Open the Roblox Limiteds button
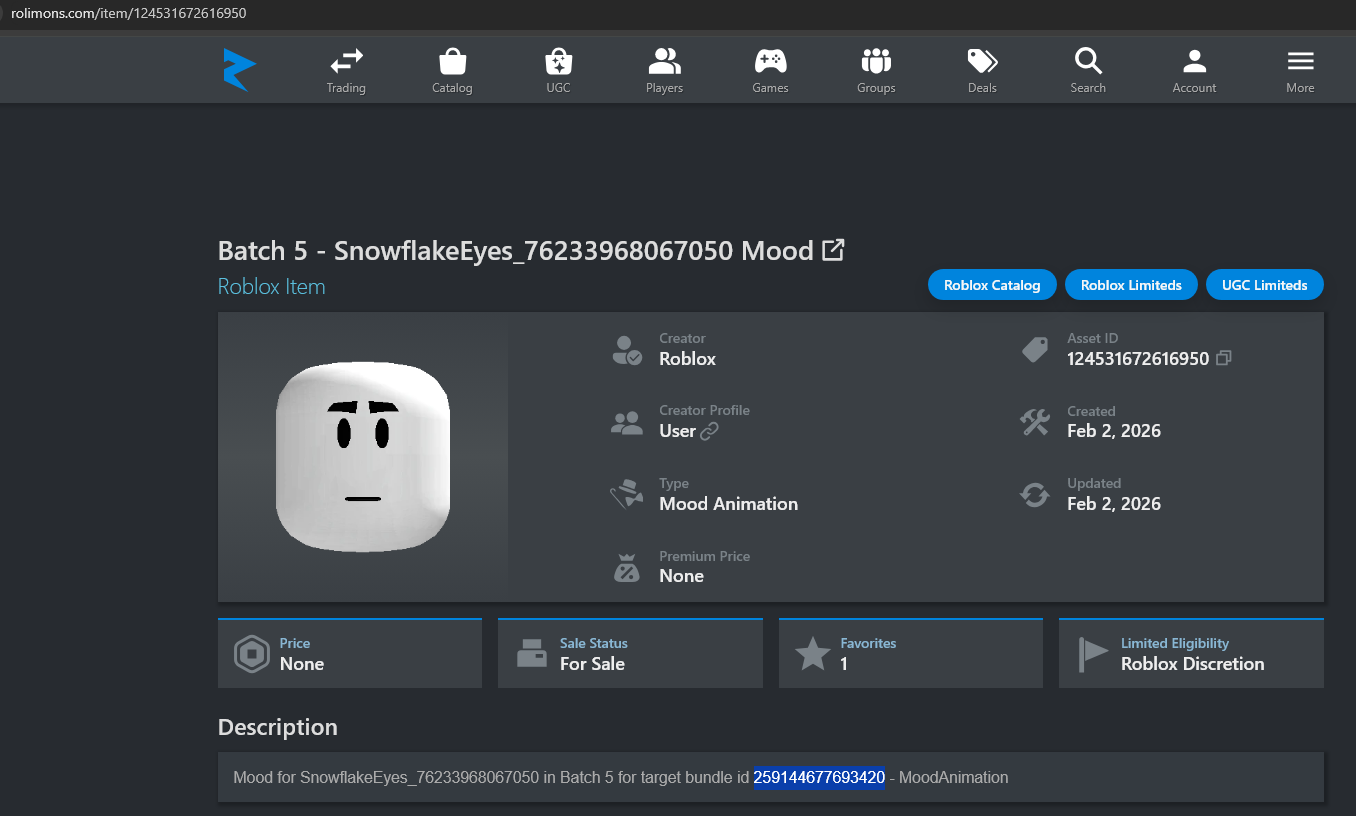 point(1131,285)
